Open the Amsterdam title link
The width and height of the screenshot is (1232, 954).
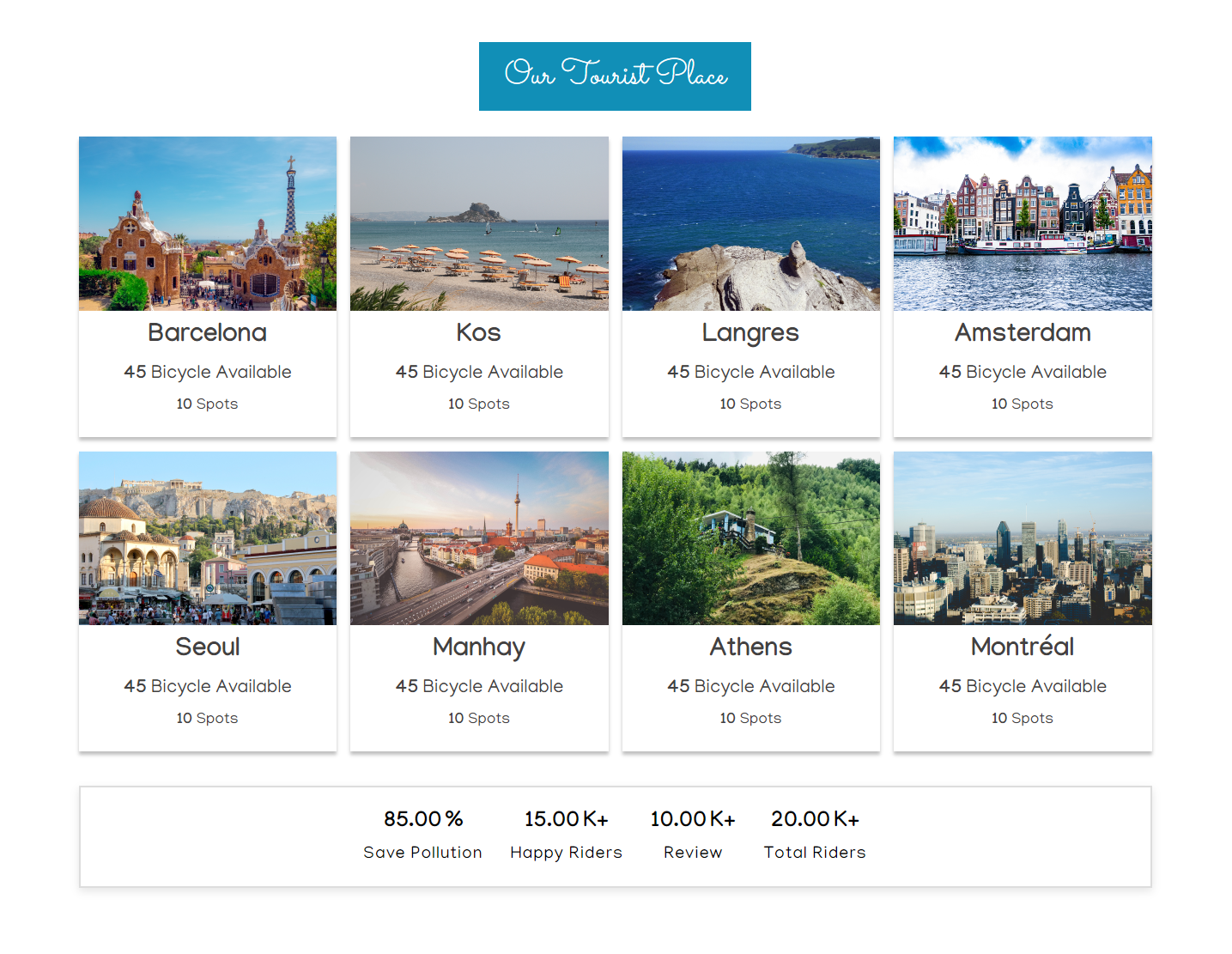click(x=1023, y=332)
